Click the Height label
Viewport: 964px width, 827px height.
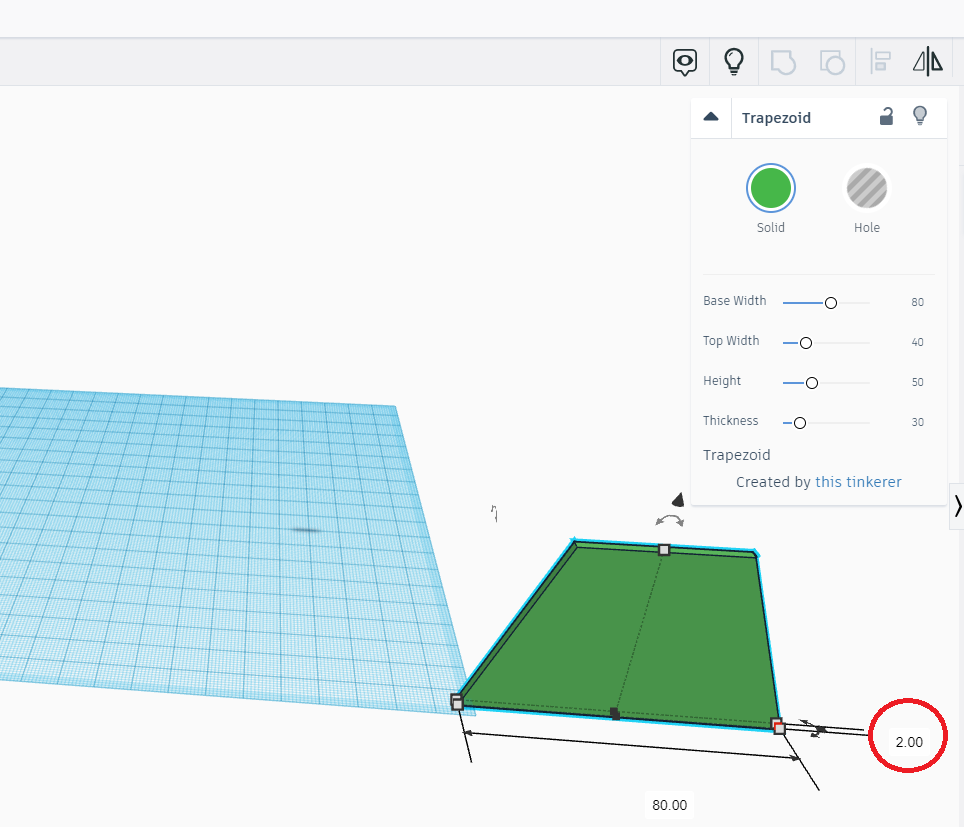[722, 381]
